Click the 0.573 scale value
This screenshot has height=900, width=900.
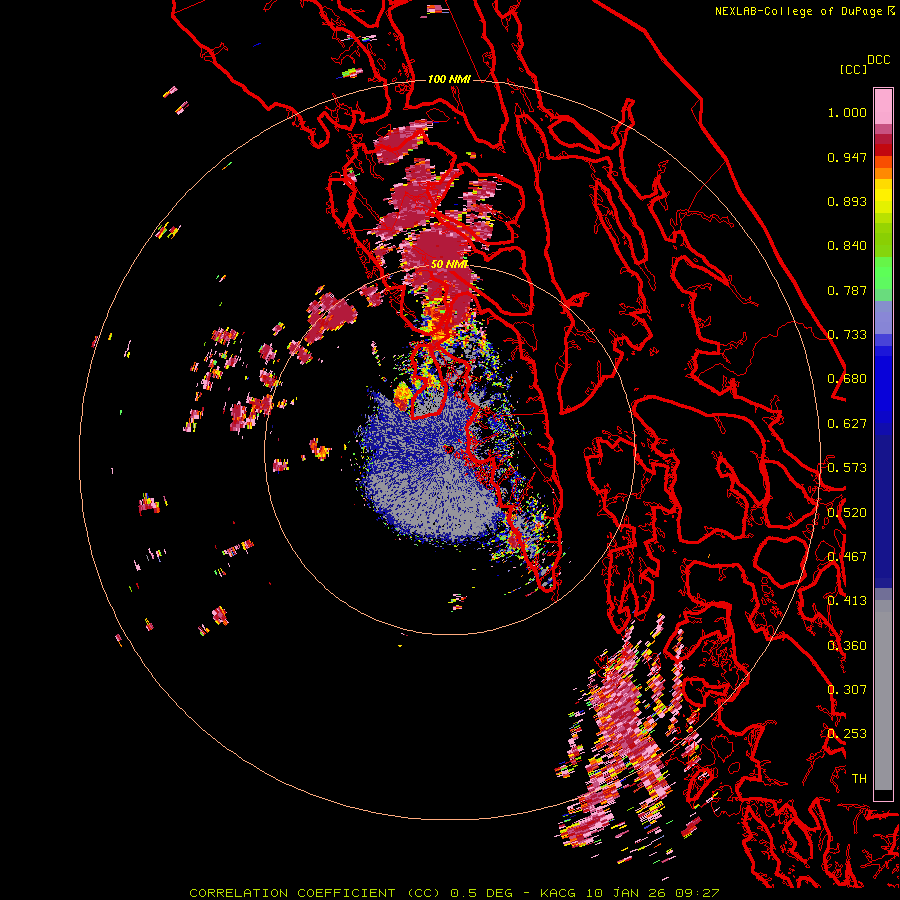[x=847, y=468]
